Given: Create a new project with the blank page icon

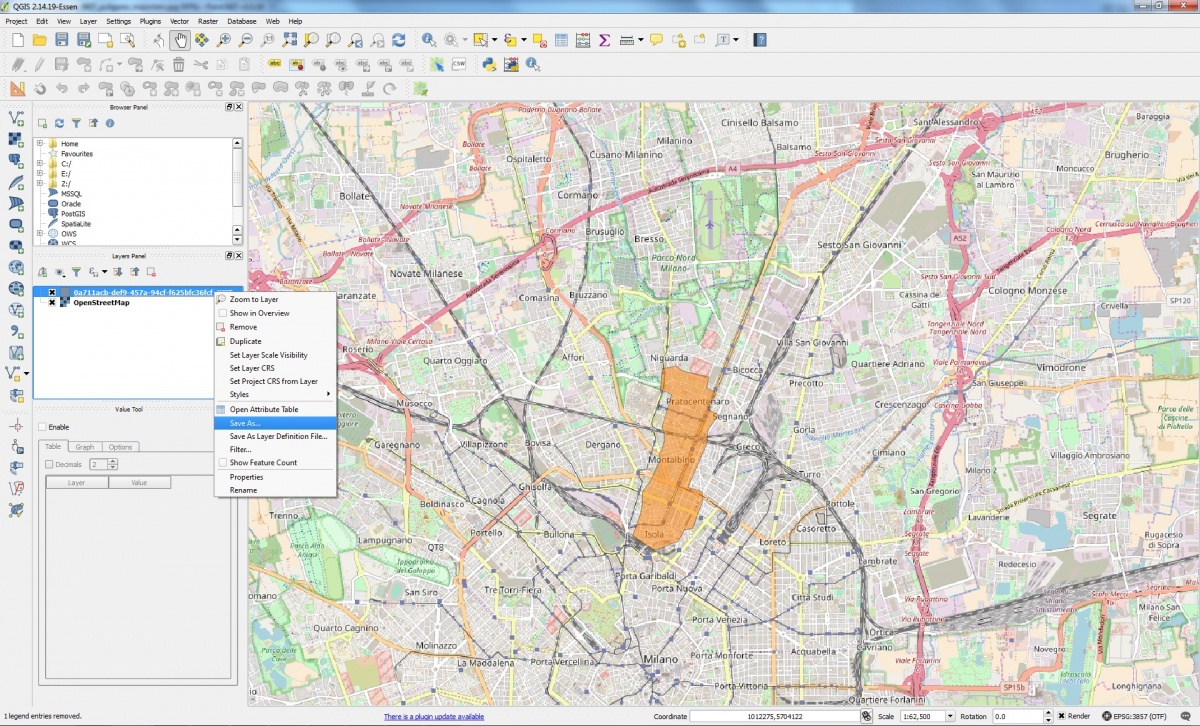Looking at the screenshot, I should [x=17, y=40].
